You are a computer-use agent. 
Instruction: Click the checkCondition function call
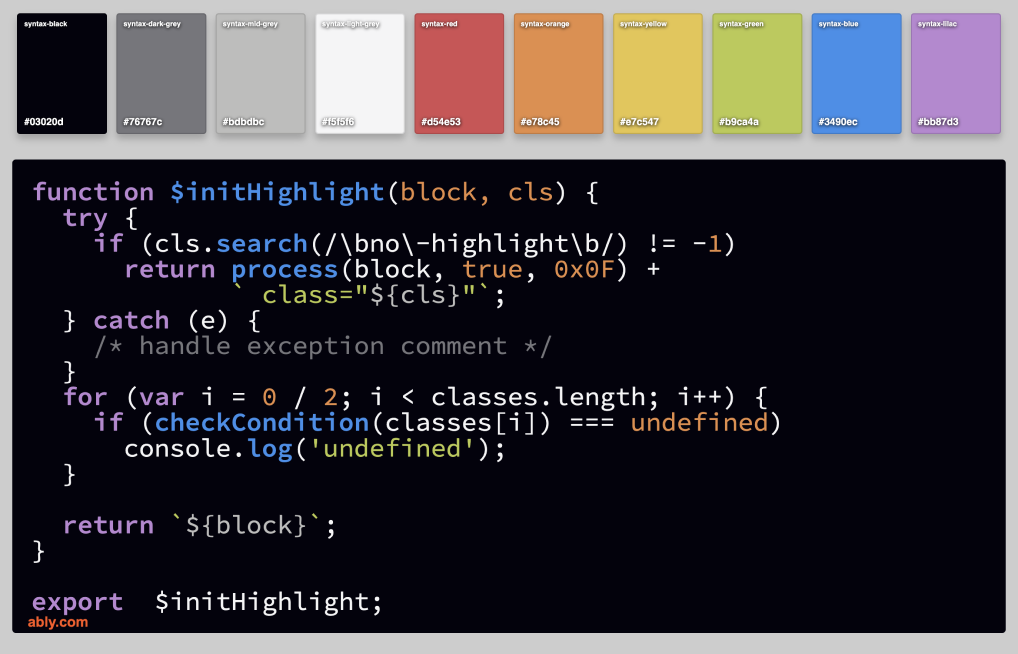pyautogui.click(x=262, y=423)
